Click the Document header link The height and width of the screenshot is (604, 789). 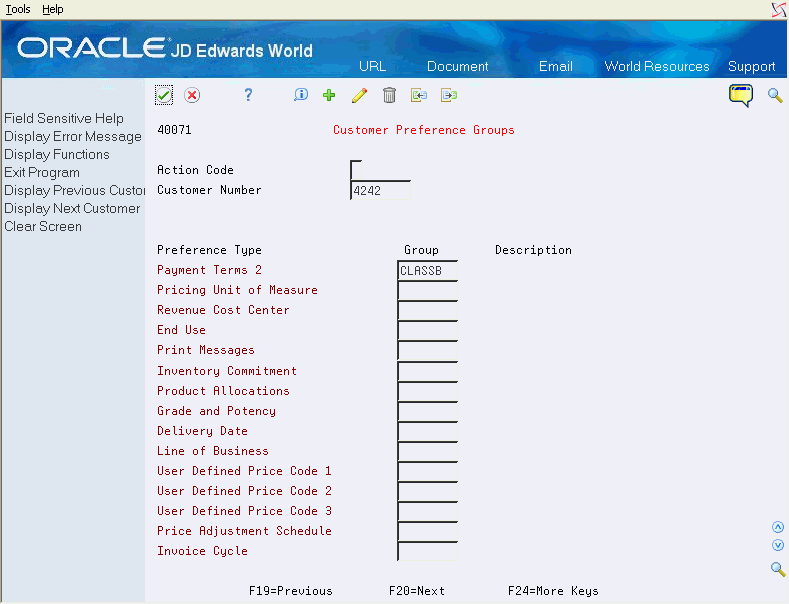tap(457, 66)
